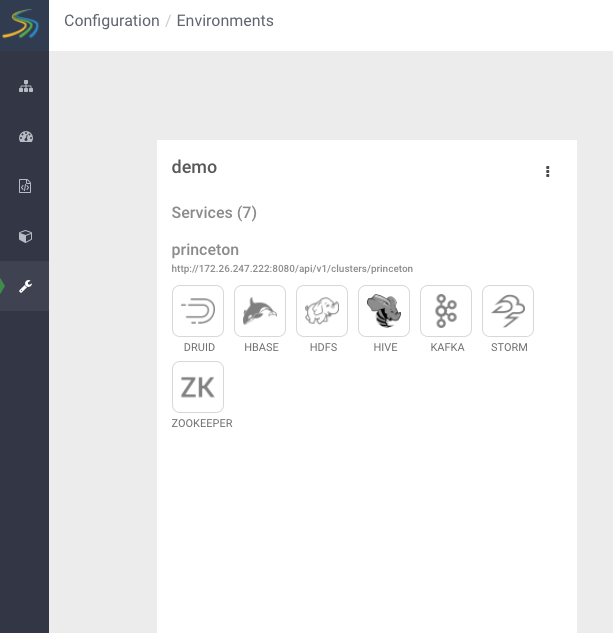Select the DRUID service icon

click(198, 311)
